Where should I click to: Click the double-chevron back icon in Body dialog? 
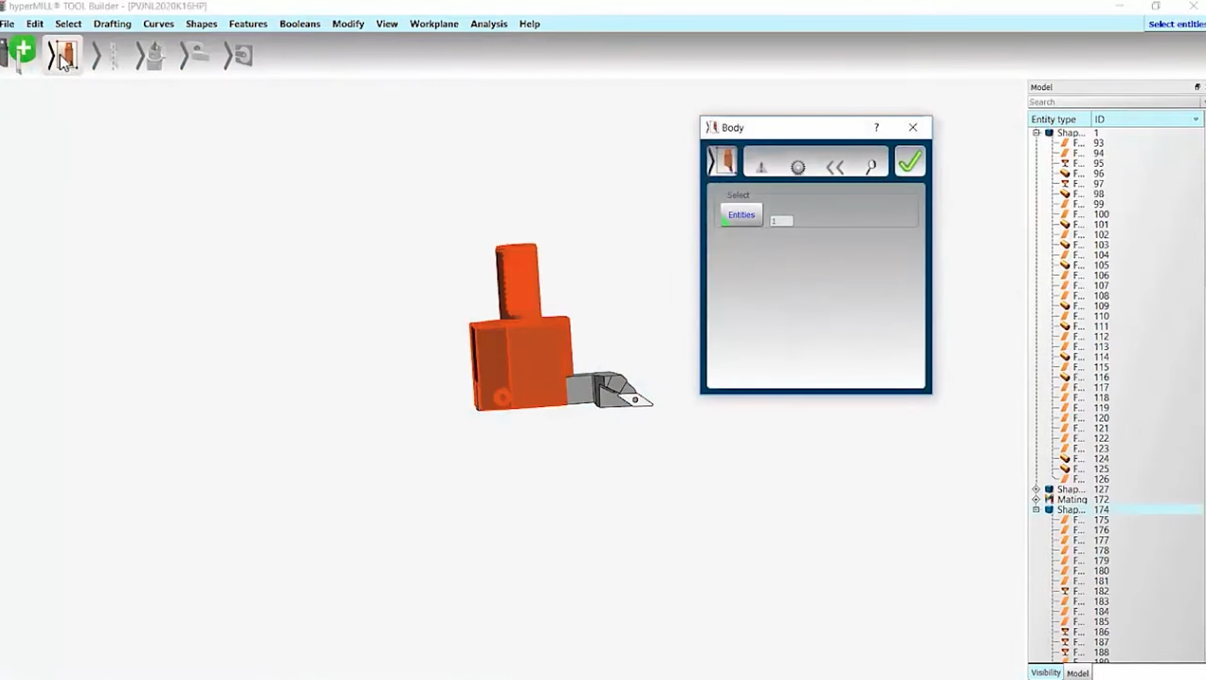[835, 167]
